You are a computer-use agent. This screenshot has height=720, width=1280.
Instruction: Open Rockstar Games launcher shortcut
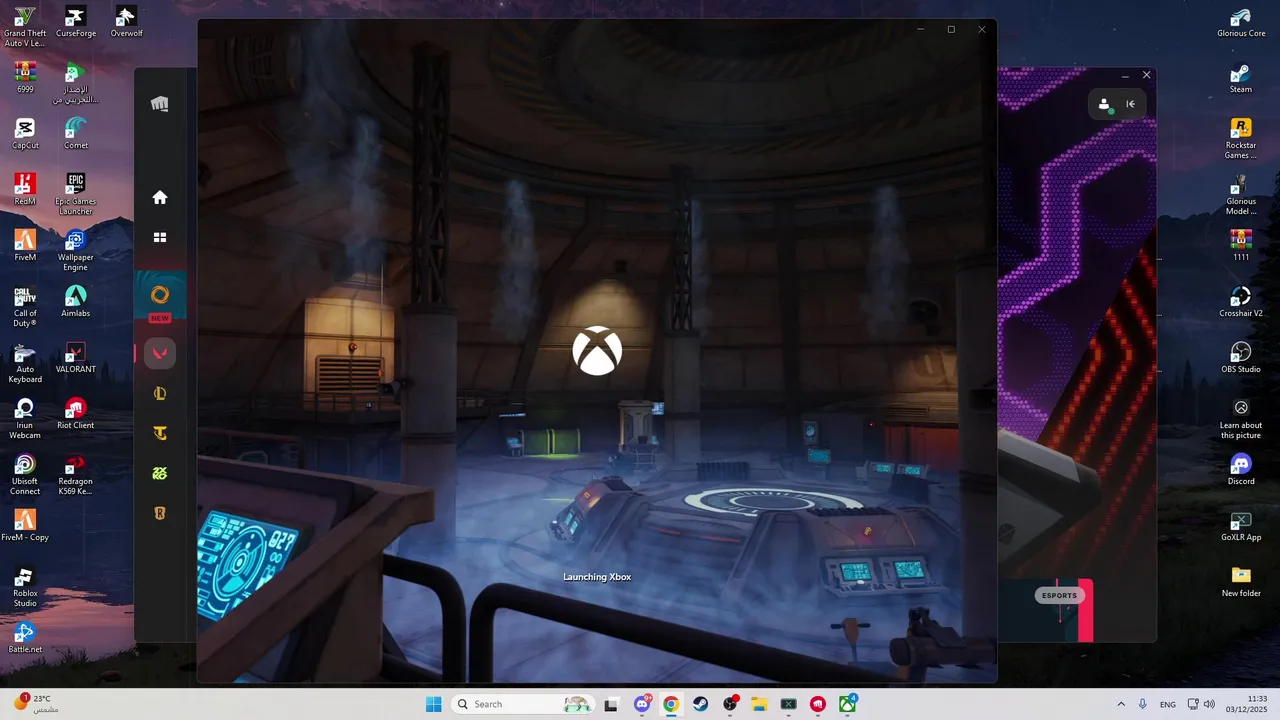coord(1241,139)
